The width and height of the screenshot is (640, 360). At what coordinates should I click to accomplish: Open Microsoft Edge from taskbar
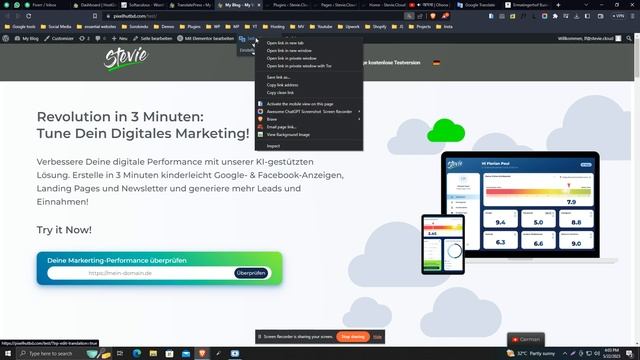[137, 353]
